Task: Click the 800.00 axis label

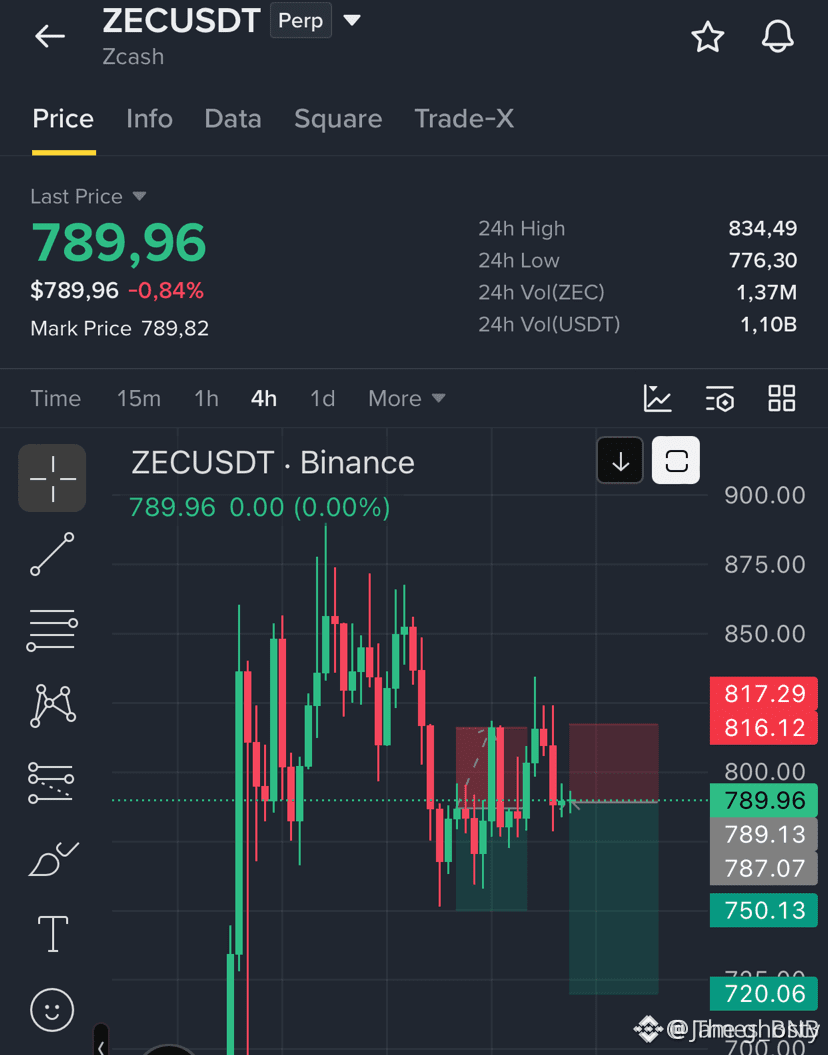Action: [x=764, y=771]
